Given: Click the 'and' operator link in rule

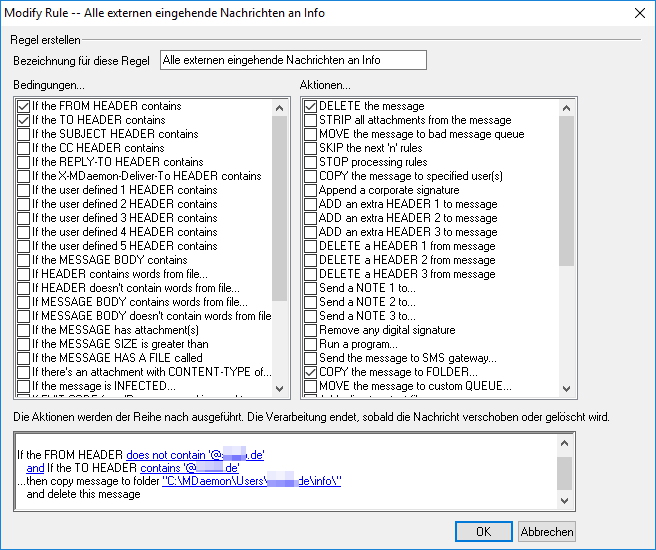Looking at the screenshot, I should pos(35,468).
